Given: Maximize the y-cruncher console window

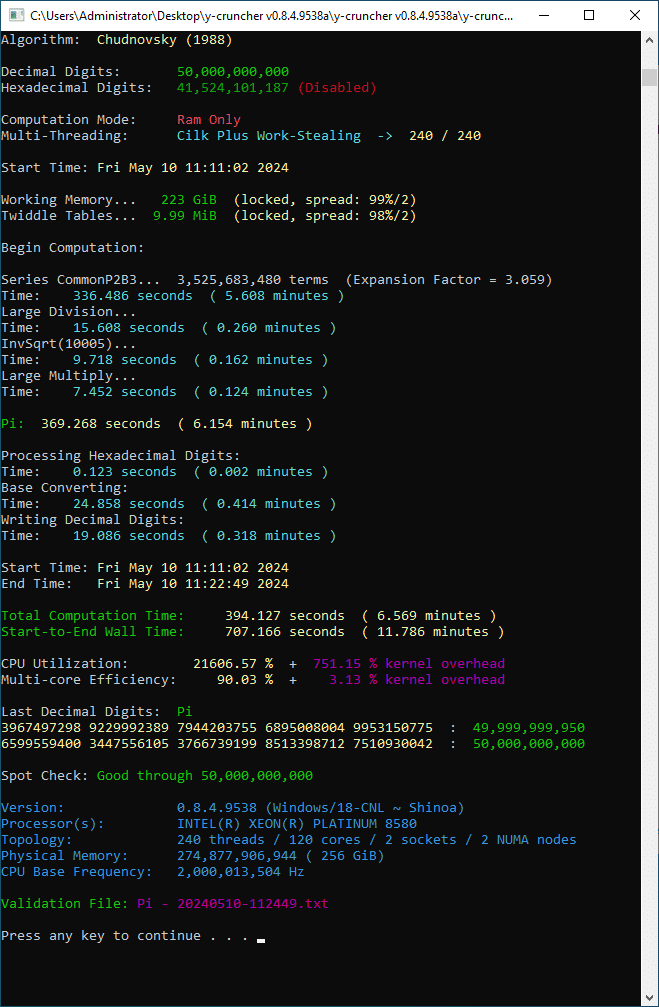Looking at the screenshot, I should pos(588,15).
